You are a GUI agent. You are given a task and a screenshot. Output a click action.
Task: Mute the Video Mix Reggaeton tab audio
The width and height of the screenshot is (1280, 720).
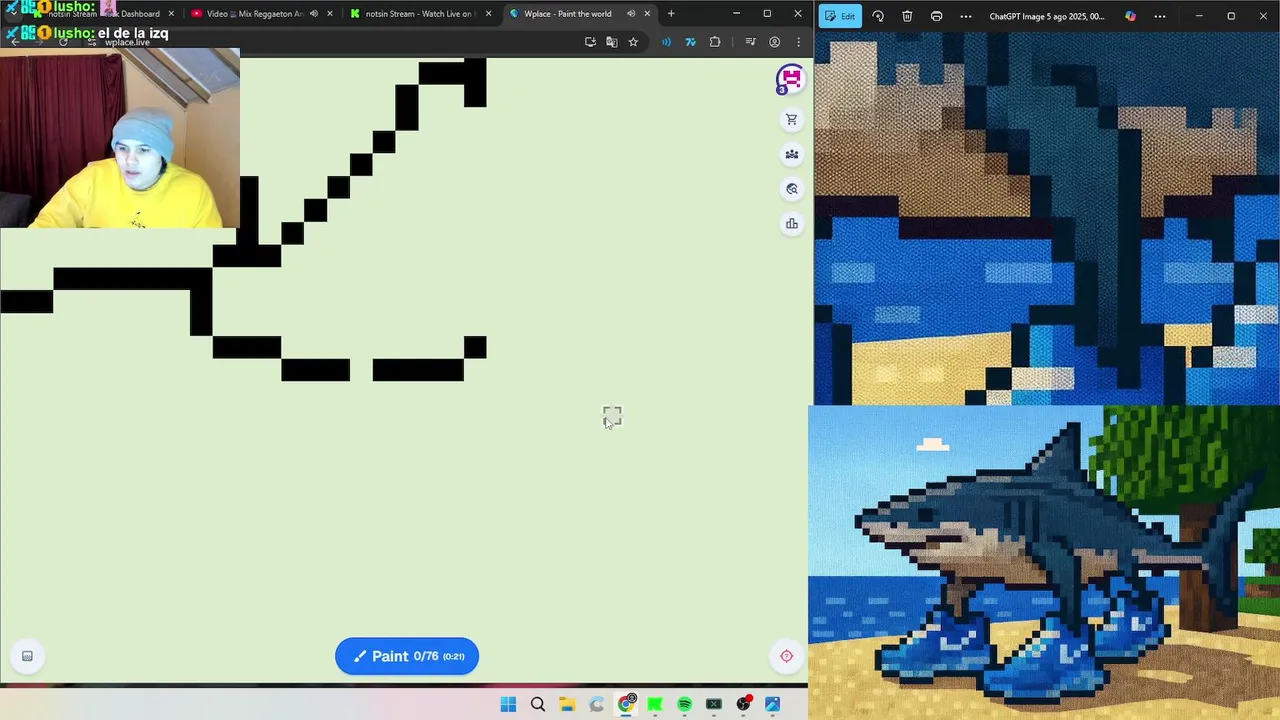(313, 14)
